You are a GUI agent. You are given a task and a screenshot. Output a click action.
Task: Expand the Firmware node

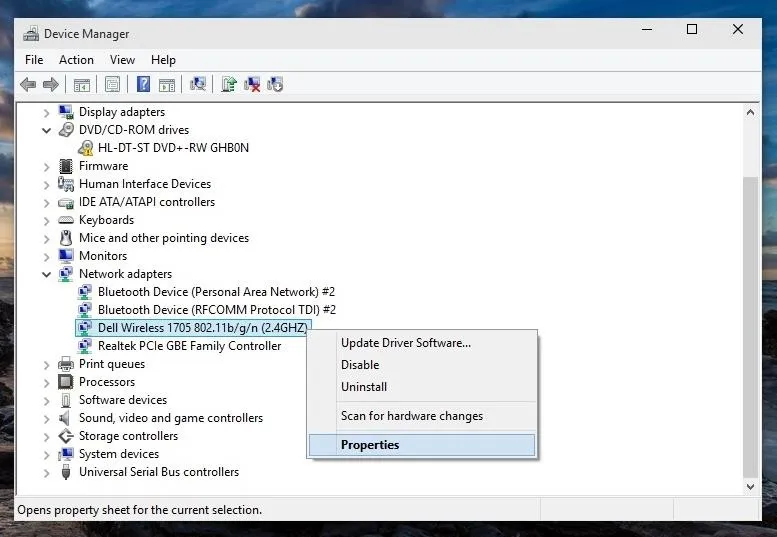coord(47,167)
